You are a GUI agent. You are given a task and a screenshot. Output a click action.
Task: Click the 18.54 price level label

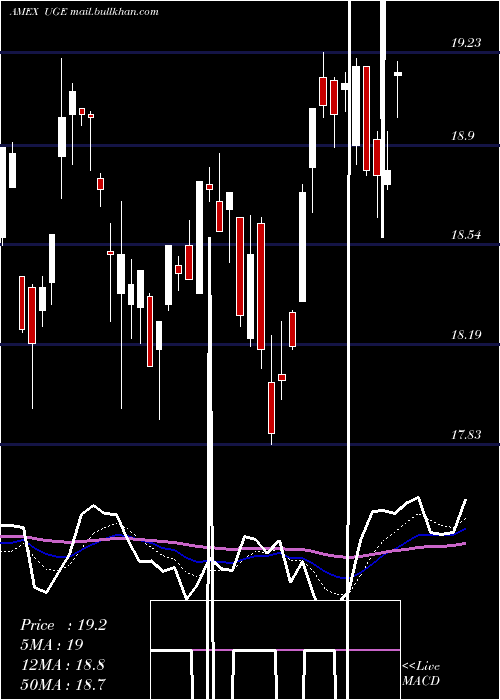pyautogui.click(x=466, y=235)
